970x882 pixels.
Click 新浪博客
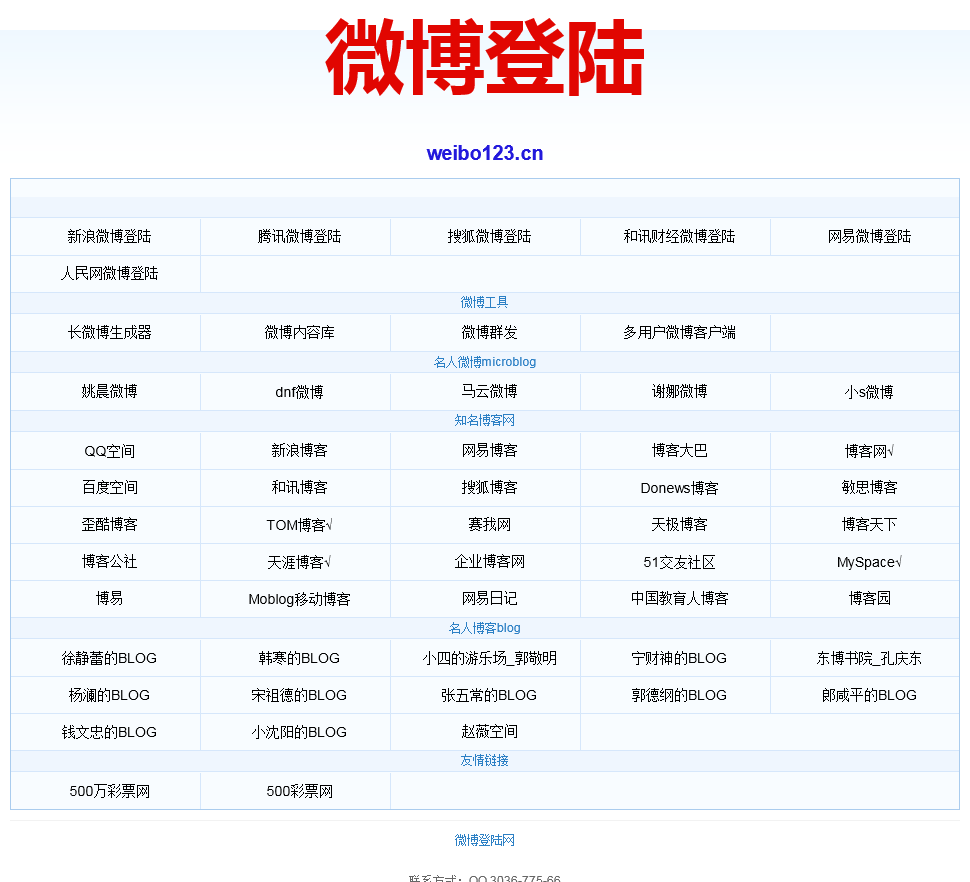tap(299, 451)
